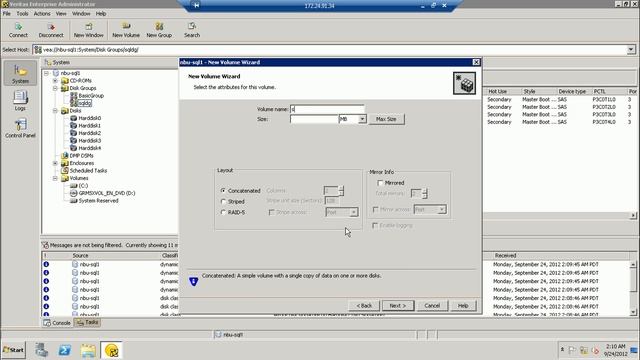Select Scheduled Tasks in the tree
Viewport: 640px width, 360px height.
point(88,171)
